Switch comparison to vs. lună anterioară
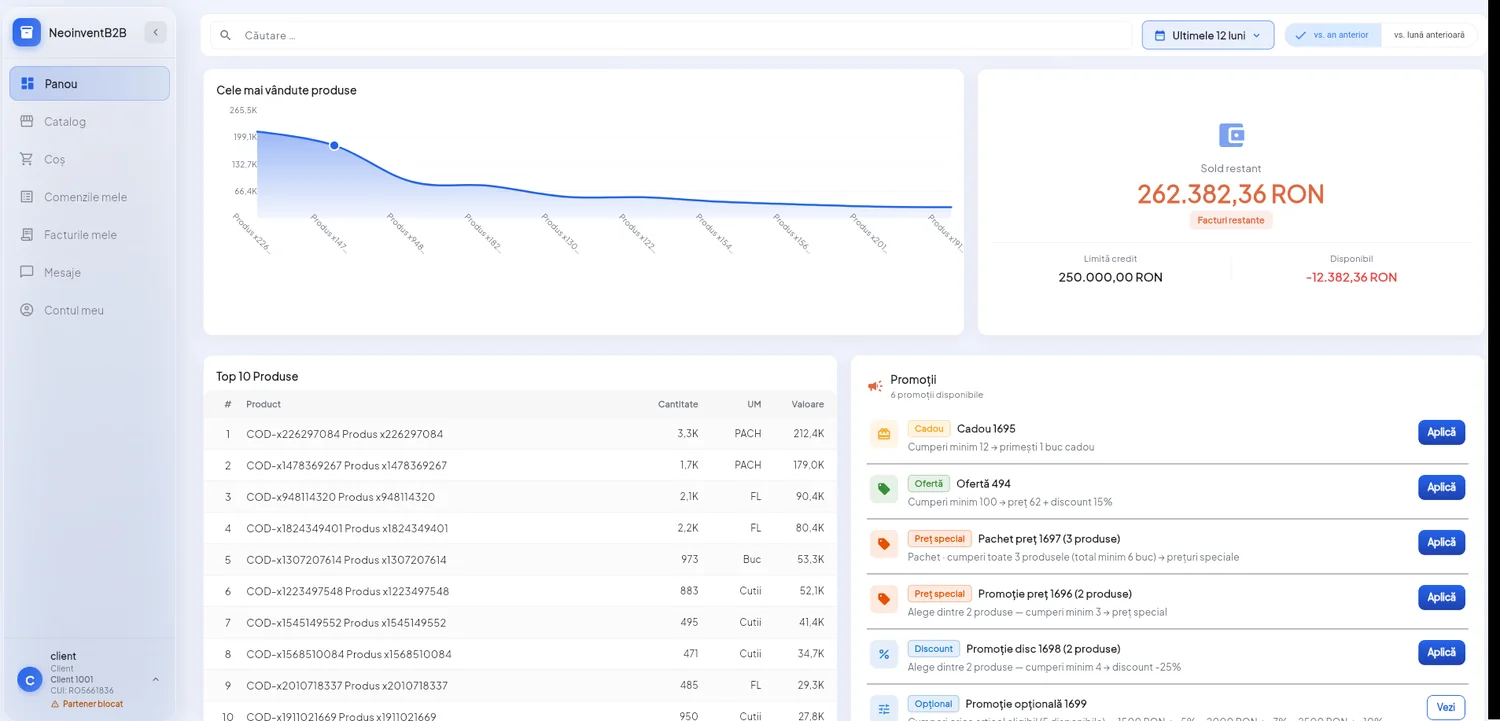Screen dimensions: 1500x721 1429,35
